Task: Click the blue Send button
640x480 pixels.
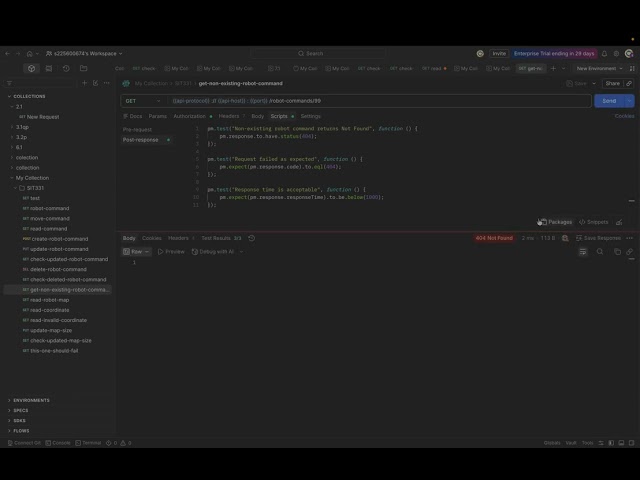Action: [x=609, y=101]
